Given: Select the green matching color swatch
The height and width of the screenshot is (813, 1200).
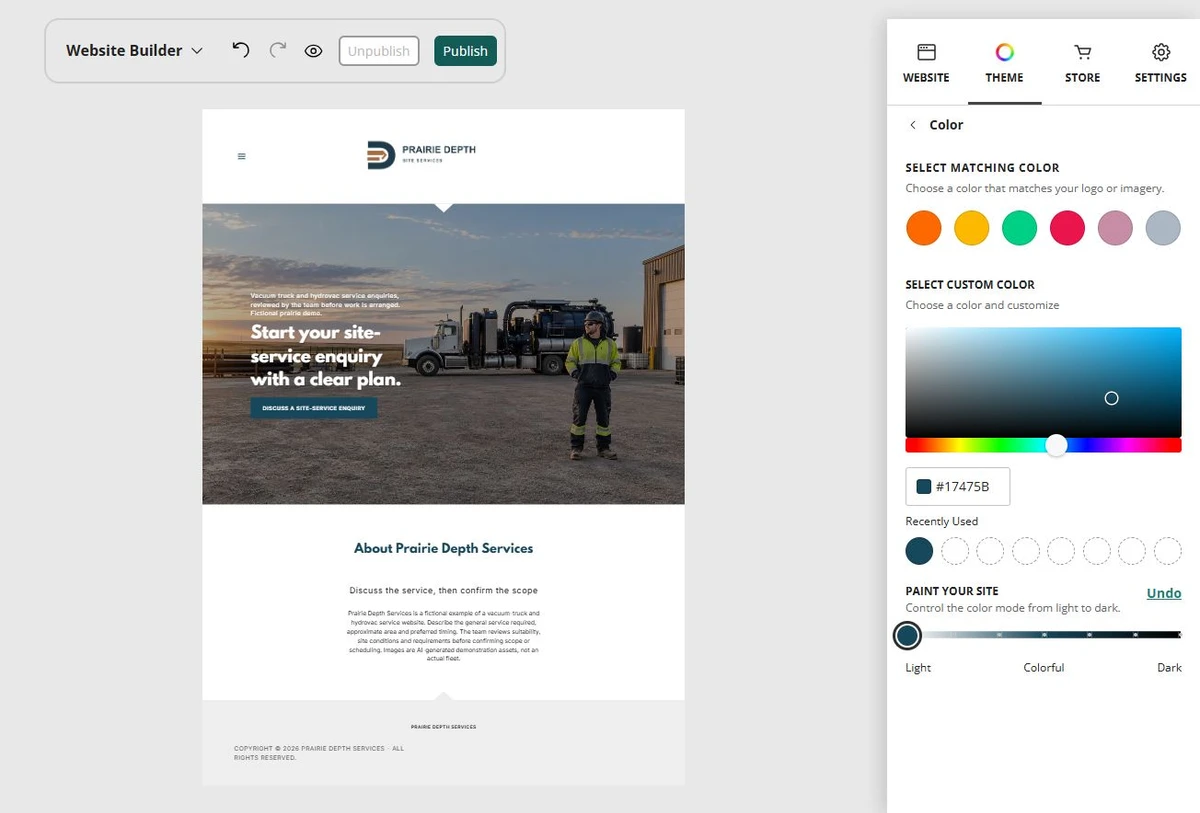Looking at the screenshot, I should (1019, 228).
